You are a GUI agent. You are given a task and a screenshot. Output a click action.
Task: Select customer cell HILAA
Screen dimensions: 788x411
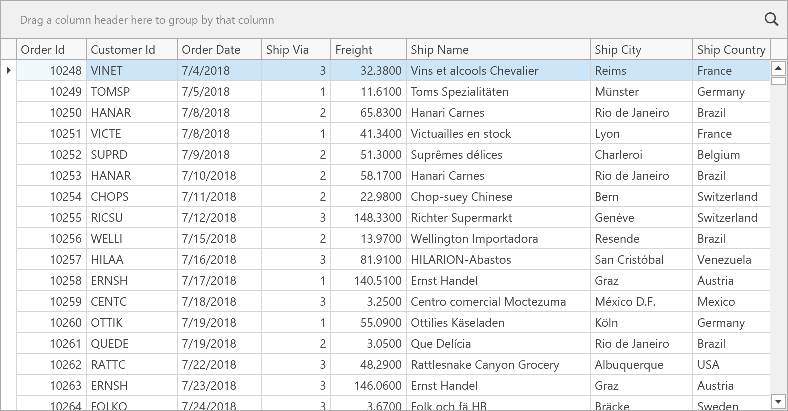pyautogui.click(x=132, y=260)
